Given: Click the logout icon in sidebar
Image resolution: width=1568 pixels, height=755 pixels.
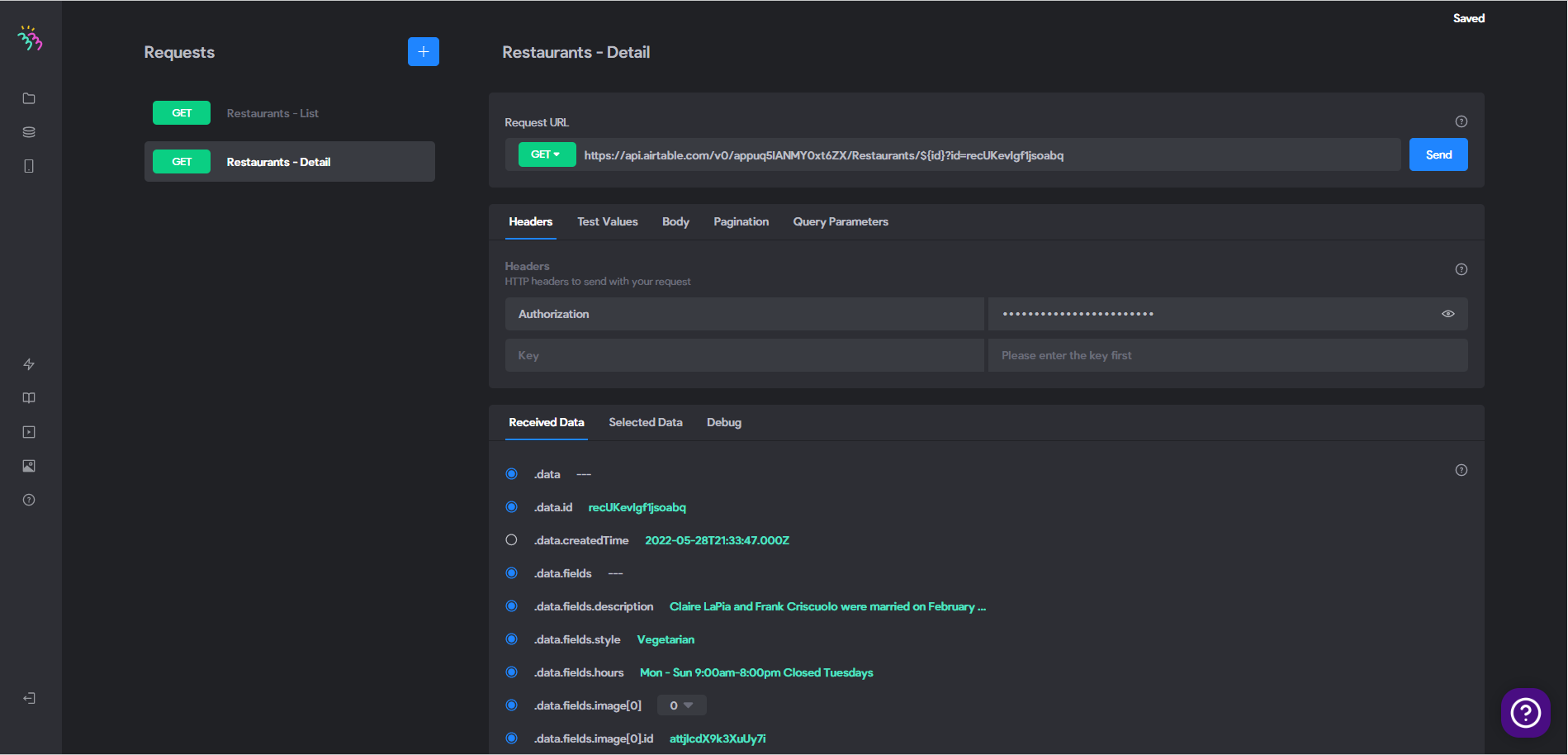Looking at the screenshot, I should [29, 698].
